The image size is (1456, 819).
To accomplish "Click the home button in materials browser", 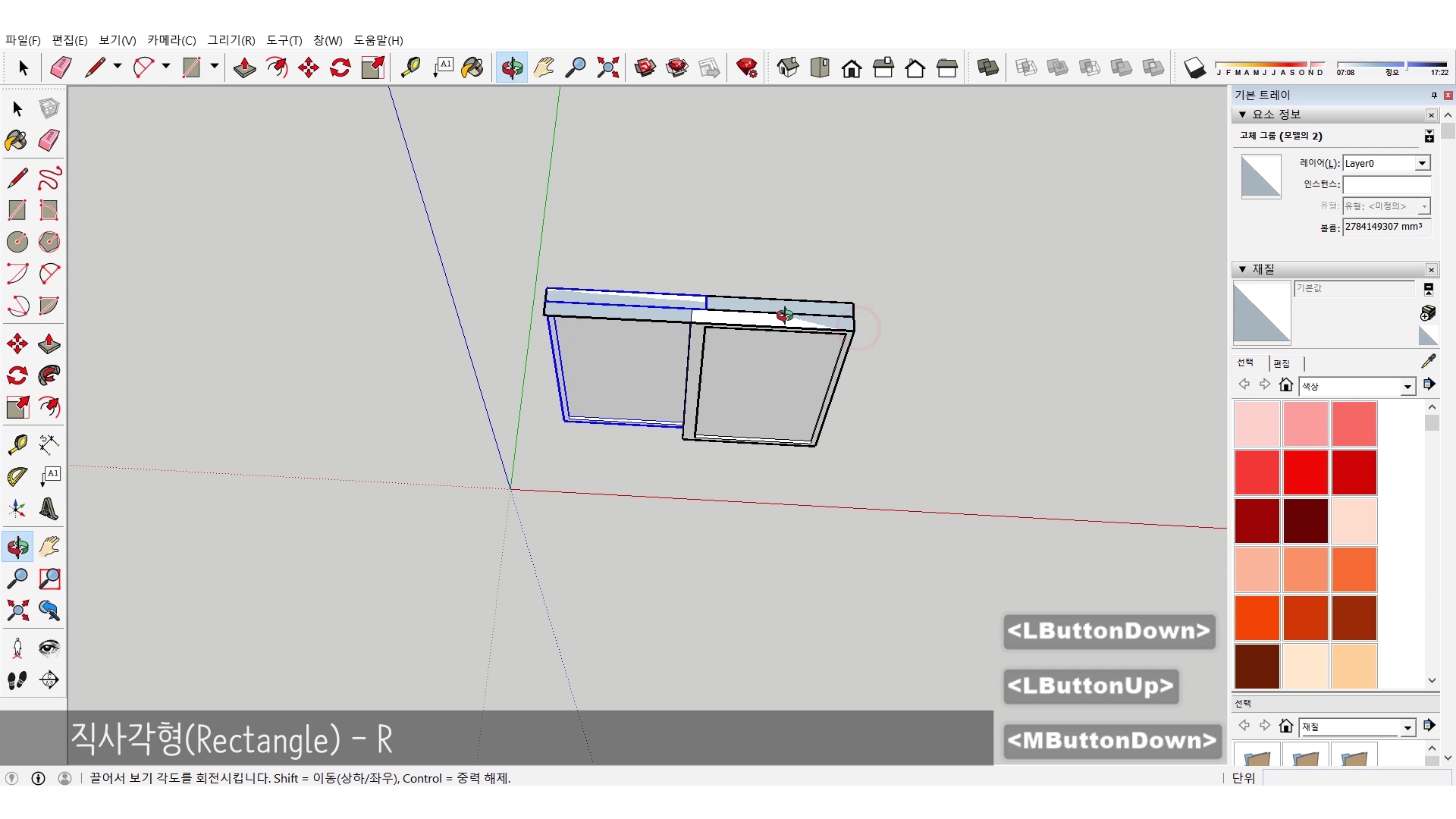I will [1285, 384].
